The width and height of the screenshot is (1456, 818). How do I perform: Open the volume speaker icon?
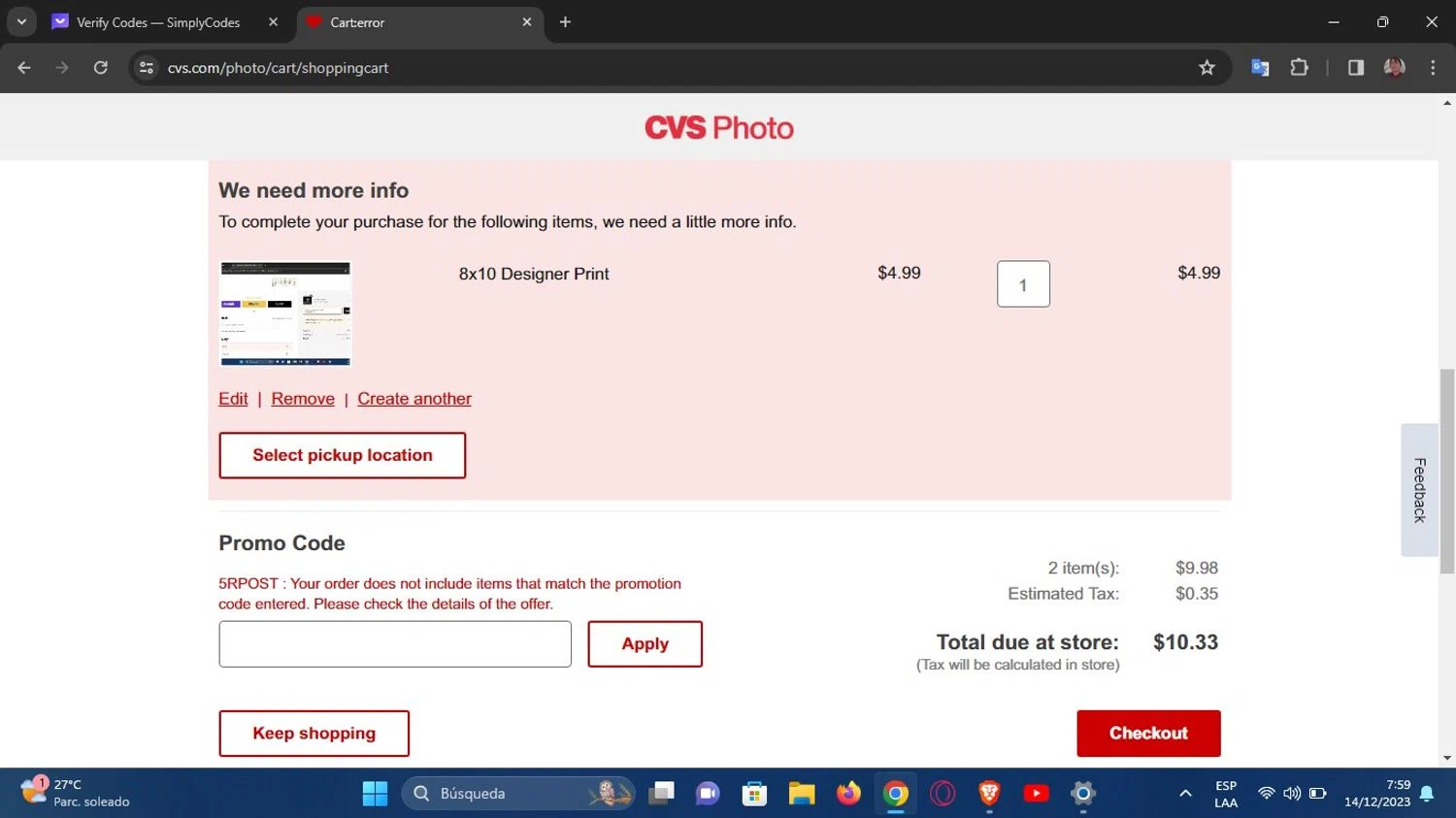point(1292,794)
